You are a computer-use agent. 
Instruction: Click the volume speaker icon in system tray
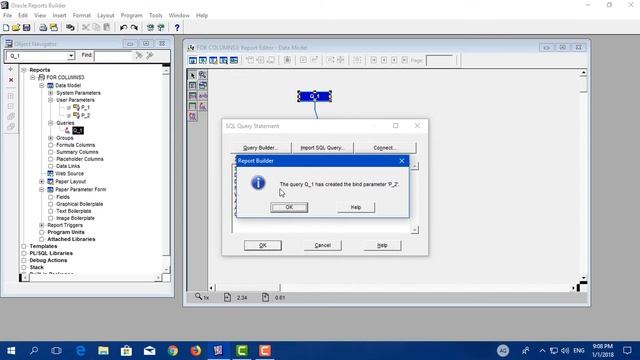[565, 351]
